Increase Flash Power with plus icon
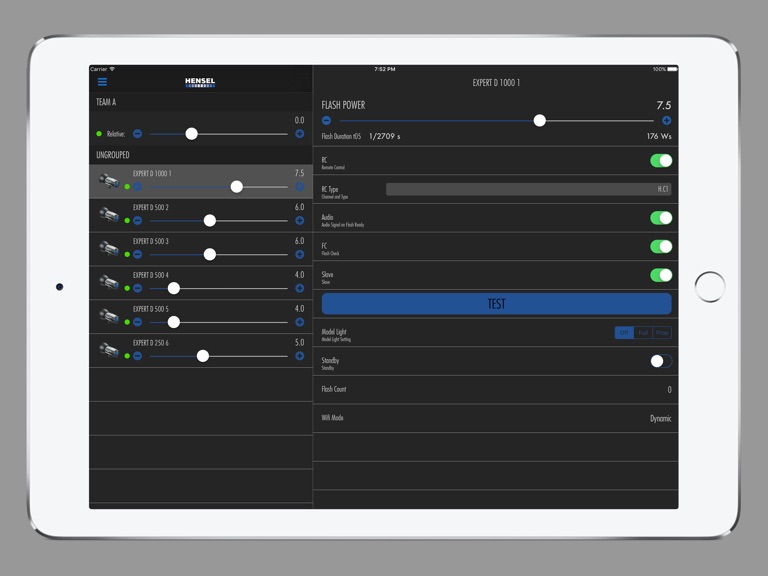Screen dimensions: 768x576 pos(667,120)
